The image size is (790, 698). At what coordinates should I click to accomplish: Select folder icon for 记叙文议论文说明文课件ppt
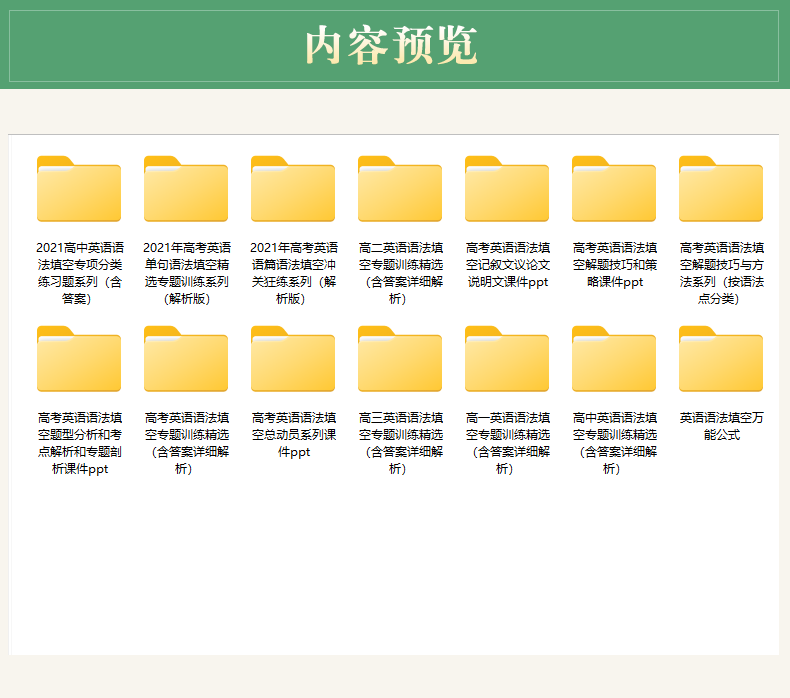point(507,188)
